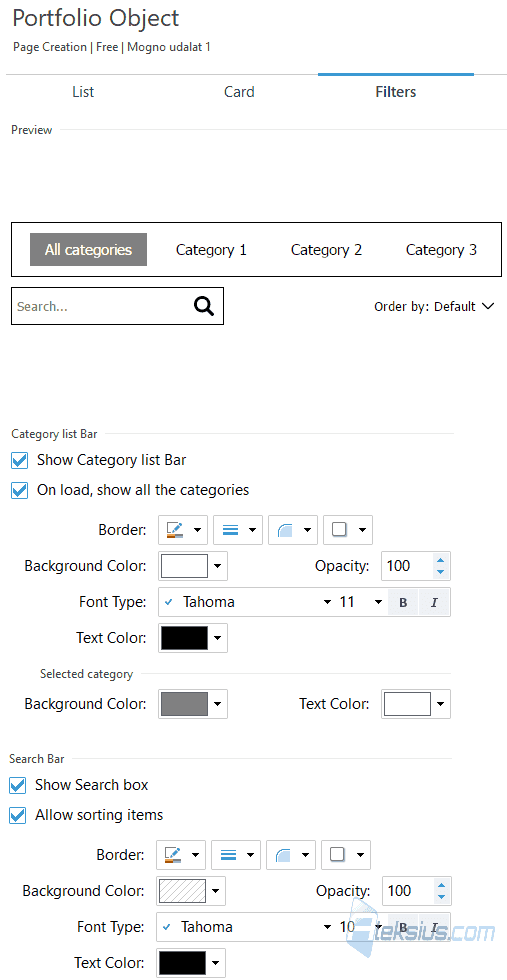The image size is (507, 980).
Task: Switch to the Card tab
Action: (239, 92)
